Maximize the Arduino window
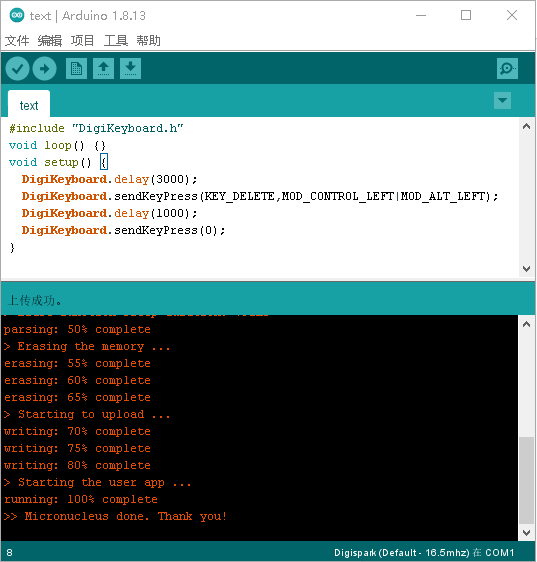537x562 pixels. coord(466,15)
